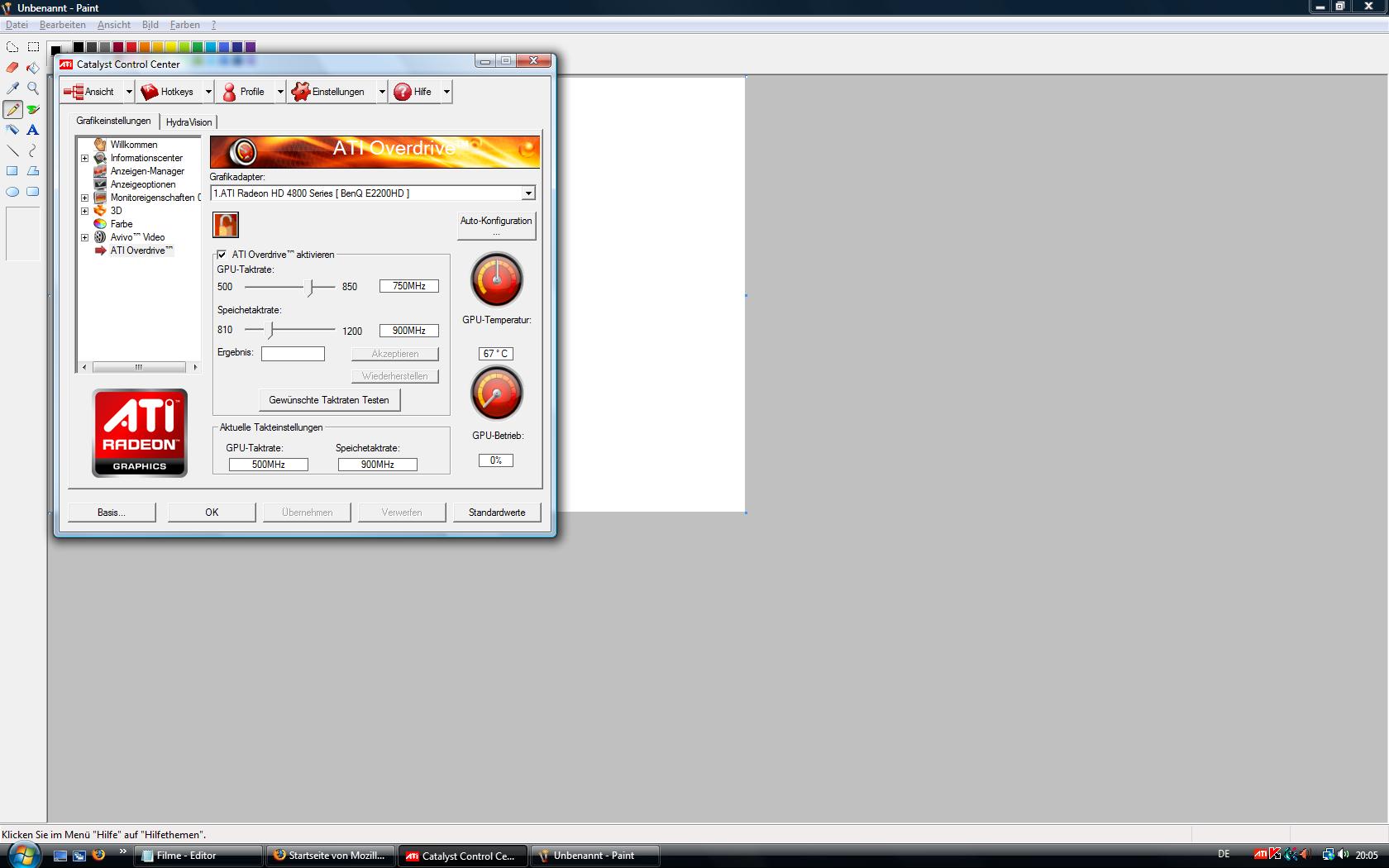Click the Auto-Konfiguration button
Viewport: 1389px width, 868px height.
(496, 226)
